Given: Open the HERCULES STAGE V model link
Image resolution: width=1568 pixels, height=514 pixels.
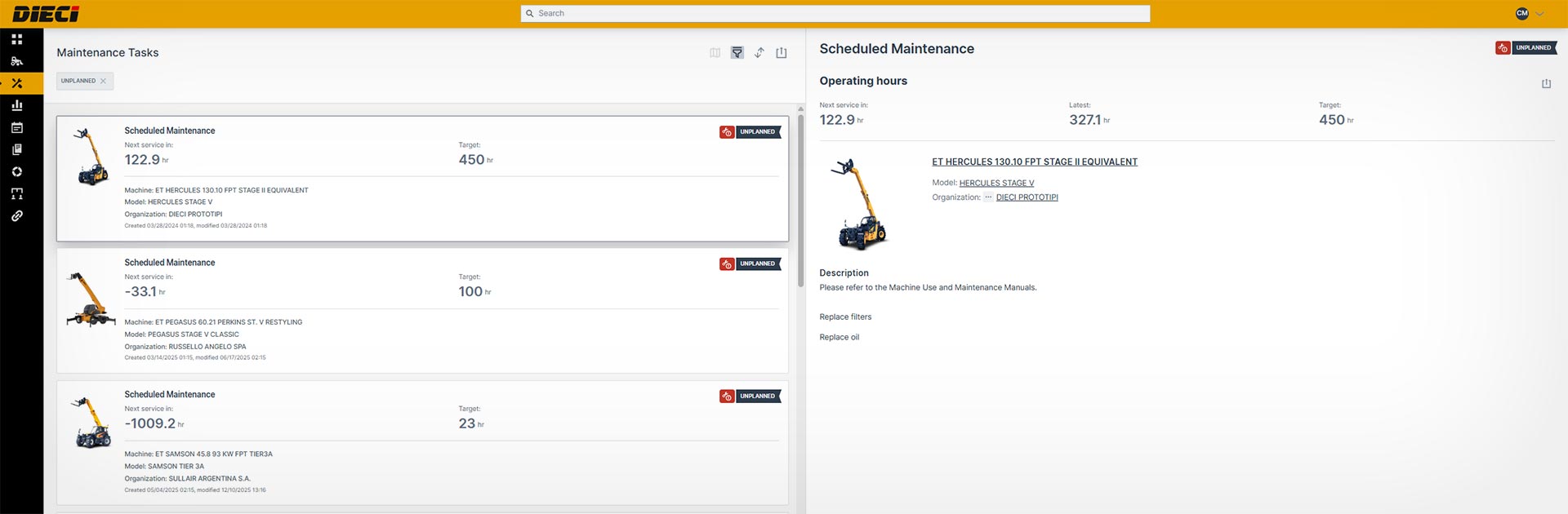Looking at the screenshot, I should click(x=996, y=183).
